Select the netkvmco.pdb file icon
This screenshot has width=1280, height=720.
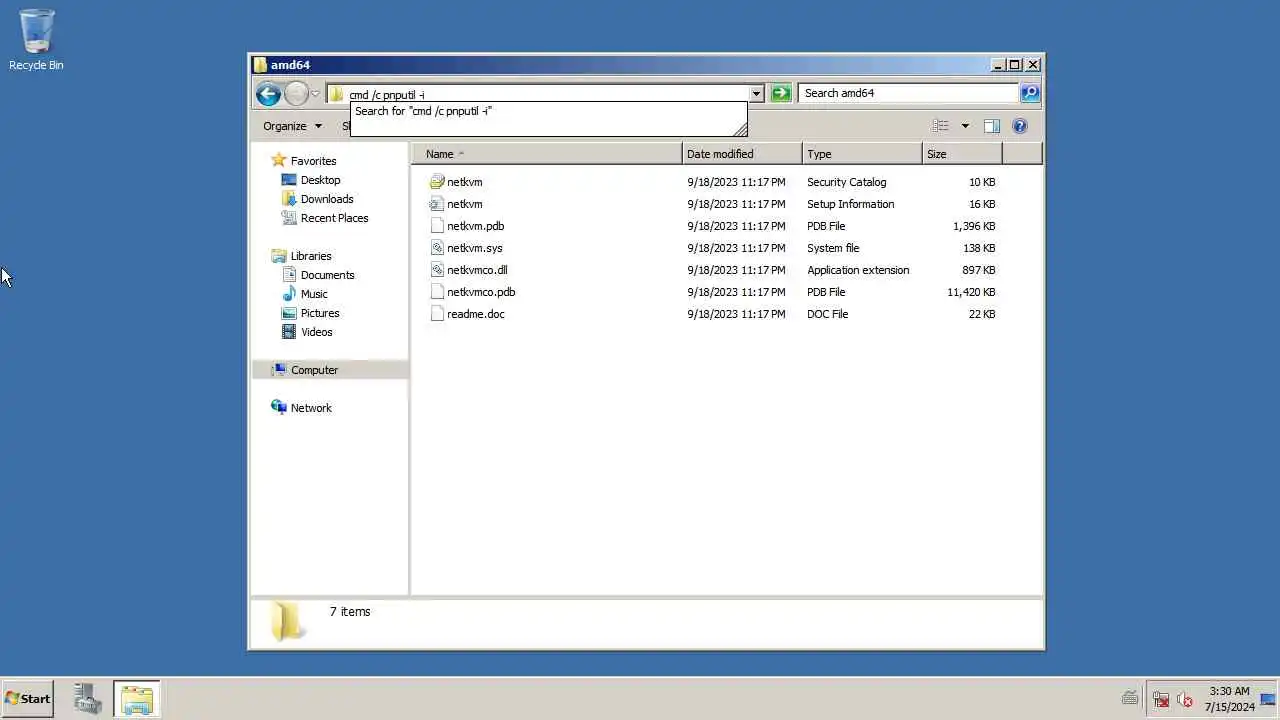(437, 292)
